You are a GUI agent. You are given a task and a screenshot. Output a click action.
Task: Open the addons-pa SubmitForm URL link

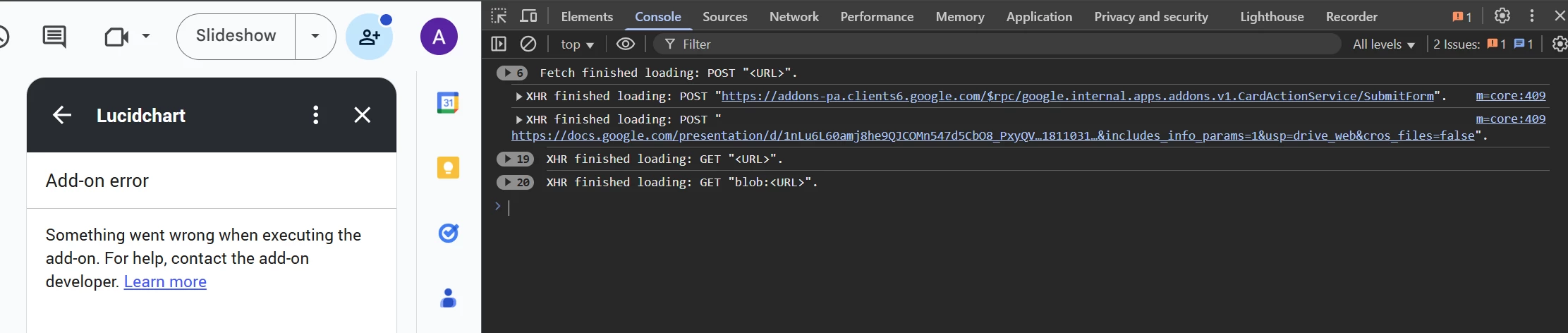[x=1077, y=96]
